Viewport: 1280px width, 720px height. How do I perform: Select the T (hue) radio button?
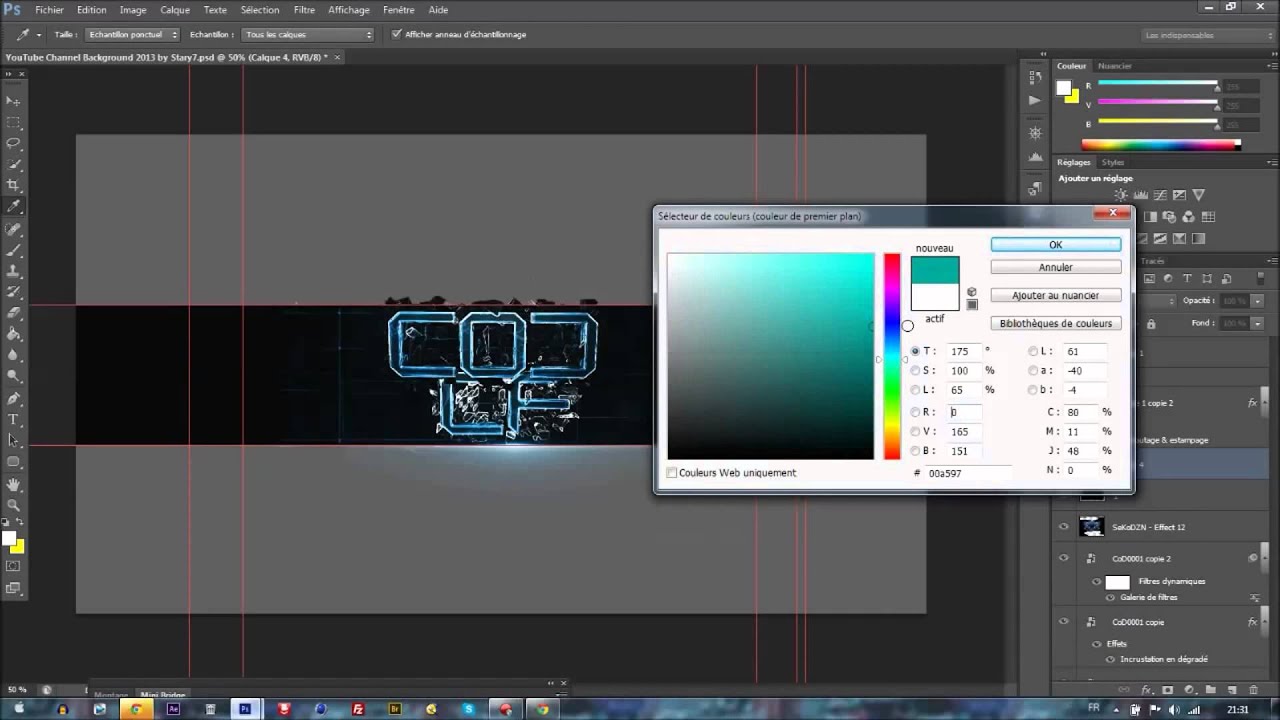click(915, 351)
